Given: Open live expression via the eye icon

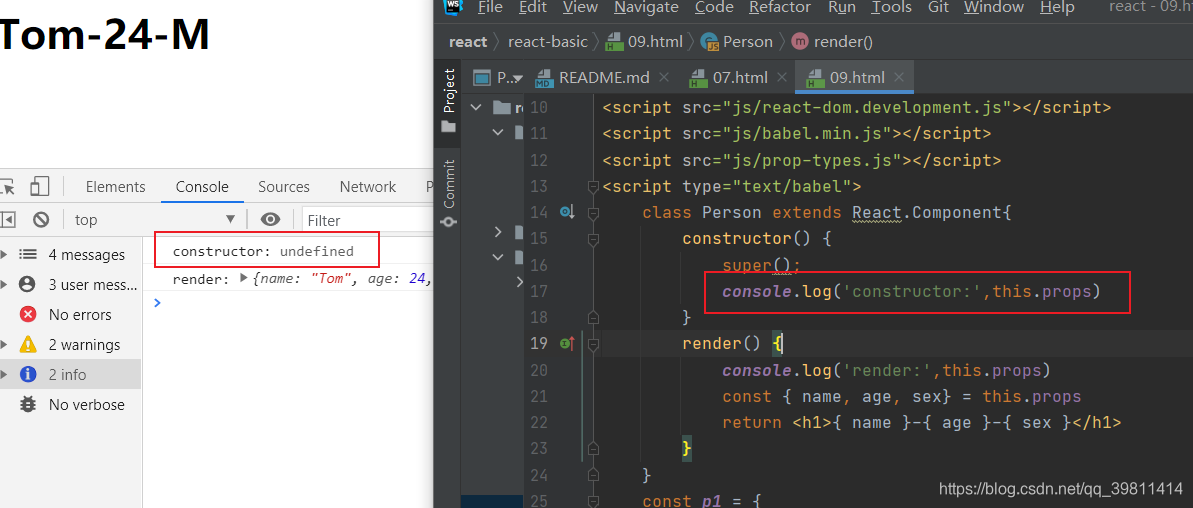Looking at the screenshot, I should tap(270, 220).
